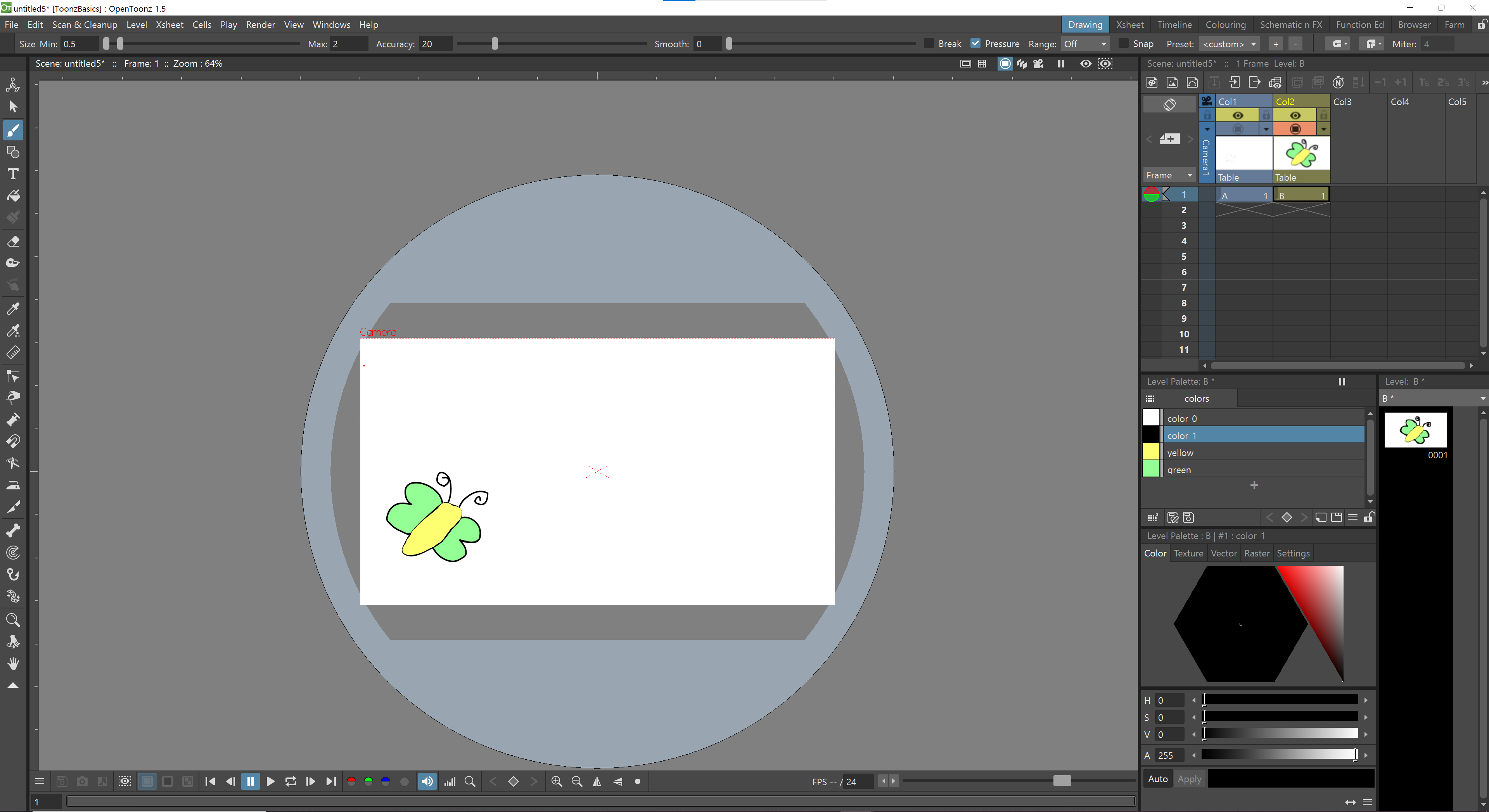Select the Fill tool
1489x812 pixels.
[13, 196]
